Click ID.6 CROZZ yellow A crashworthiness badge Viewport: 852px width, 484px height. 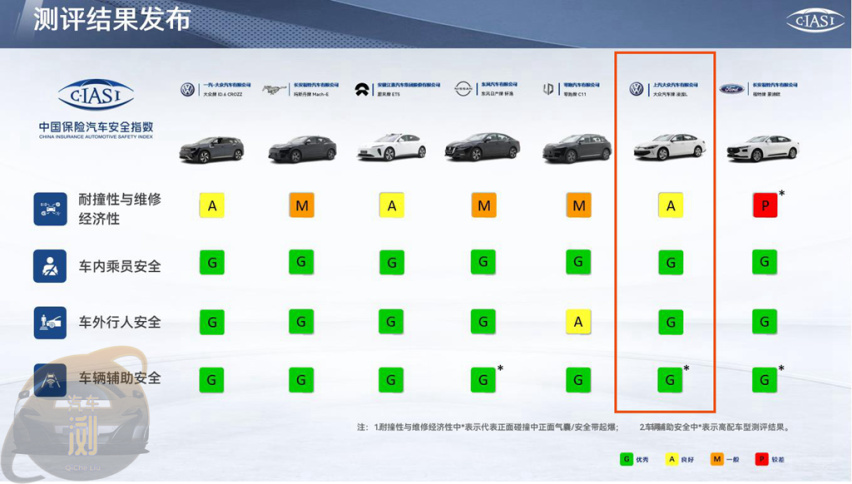[x=212, y=206]
